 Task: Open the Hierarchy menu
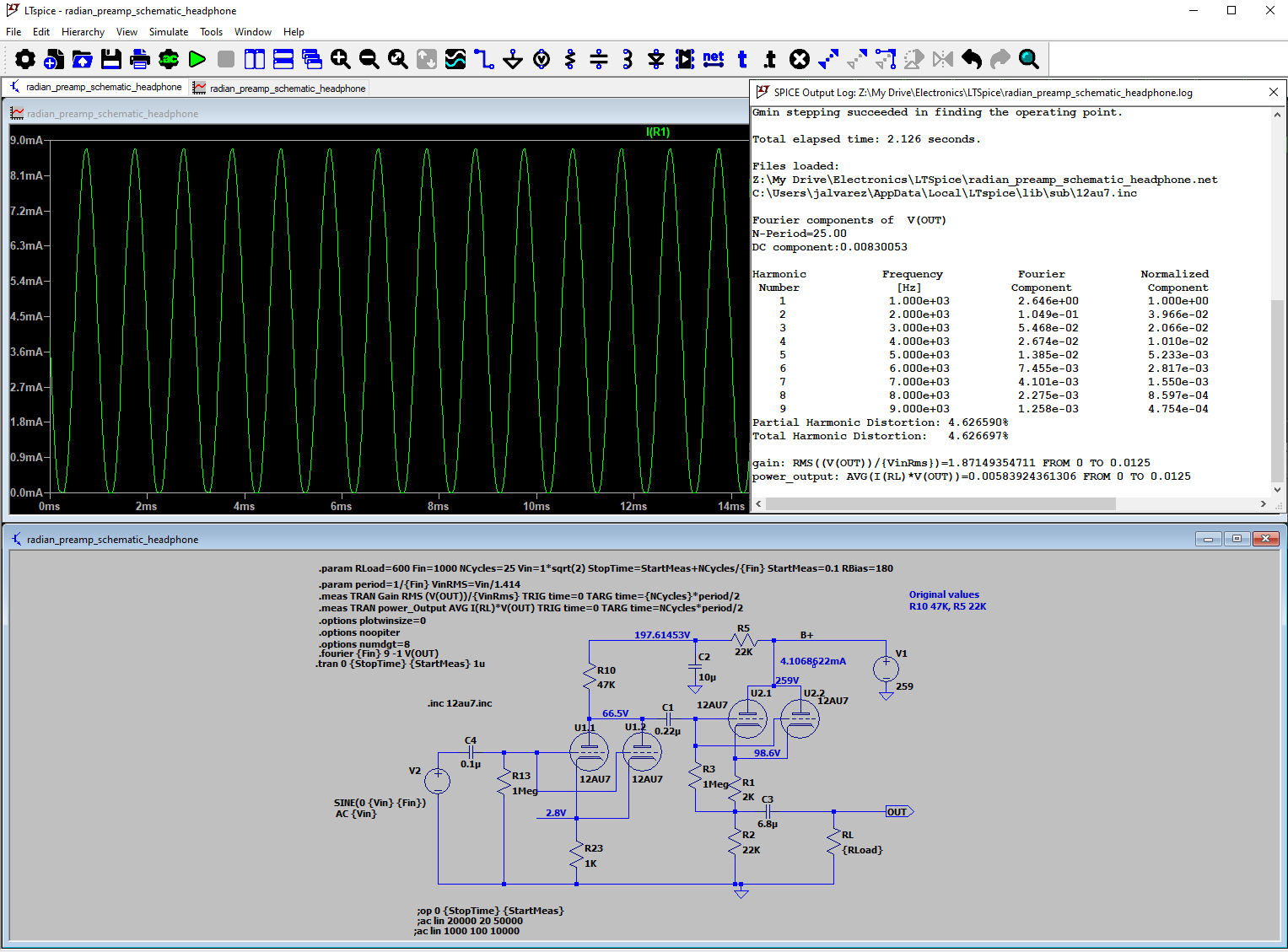[x=83, y=32]
